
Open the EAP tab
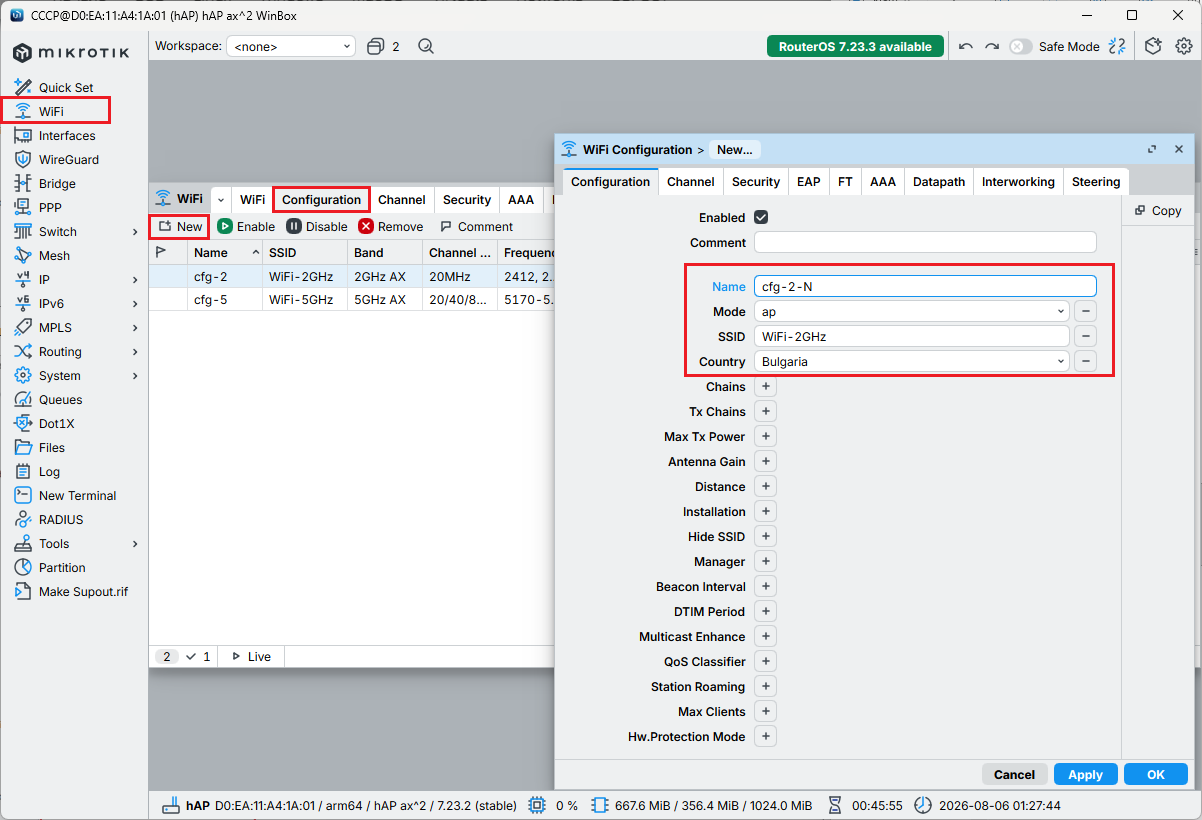[x=808, y=182]
